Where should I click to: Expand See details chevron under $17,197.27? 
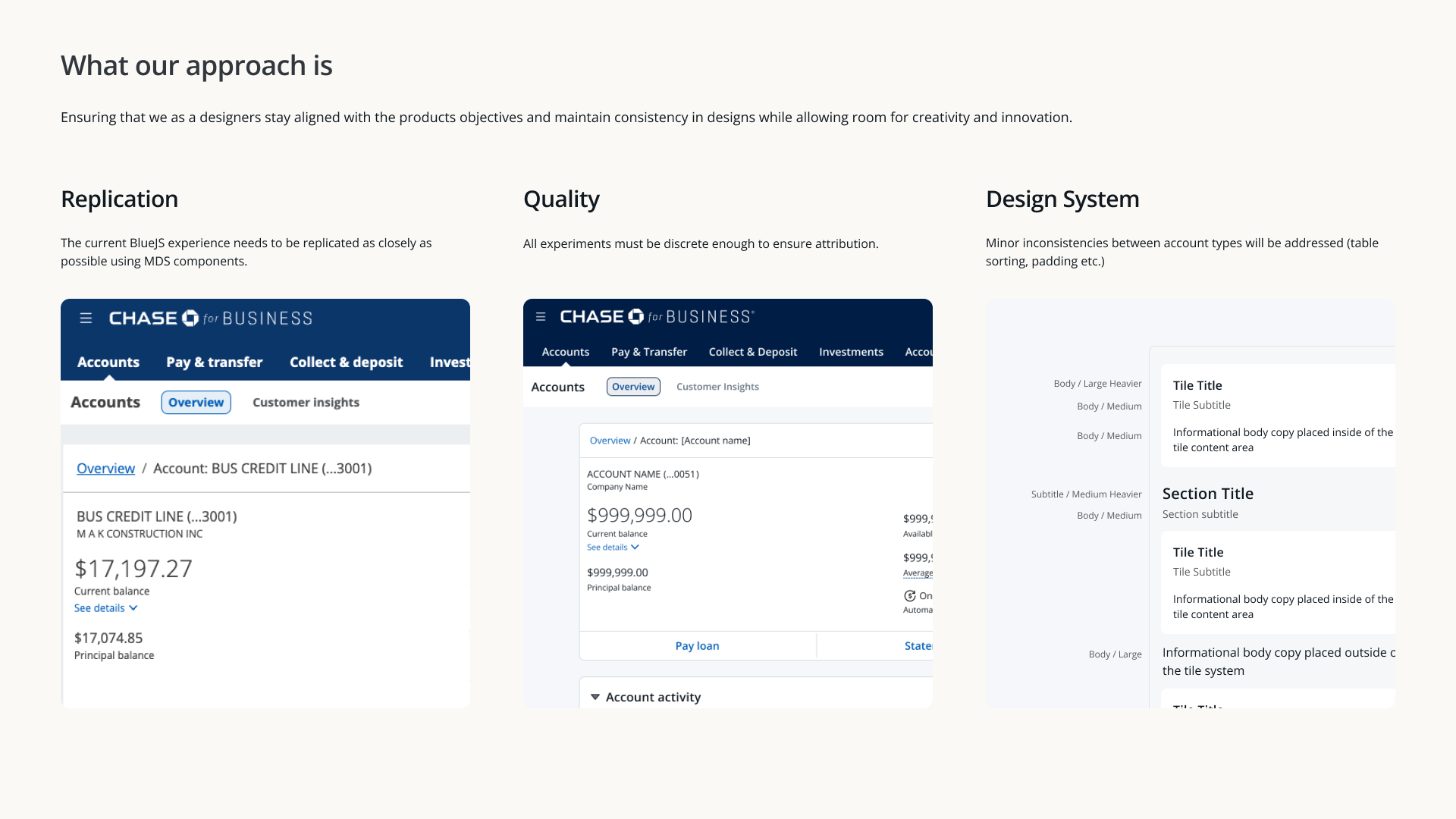point(133,608)
